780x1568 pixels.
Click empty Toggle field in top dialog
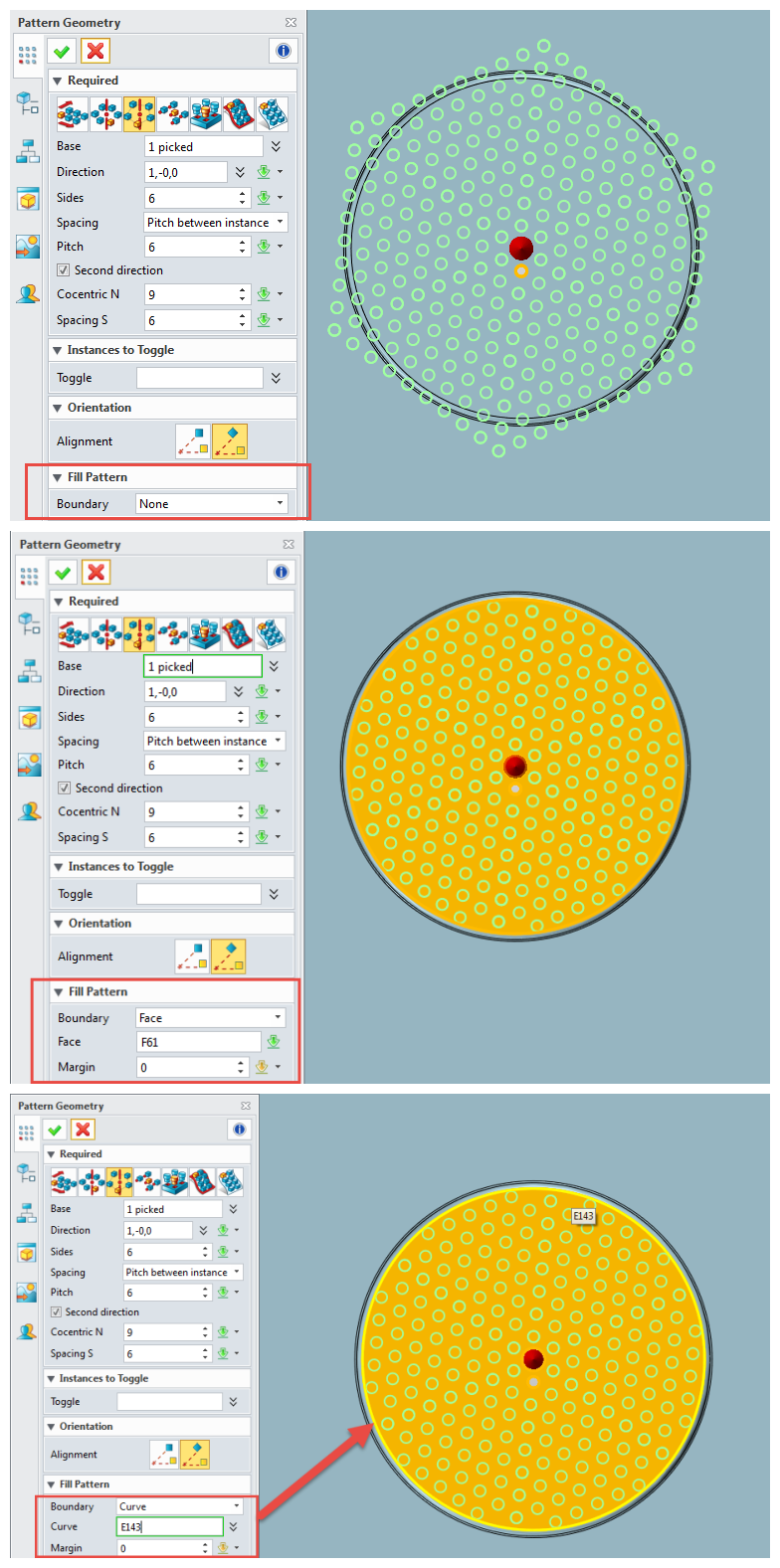click(200, 378)
